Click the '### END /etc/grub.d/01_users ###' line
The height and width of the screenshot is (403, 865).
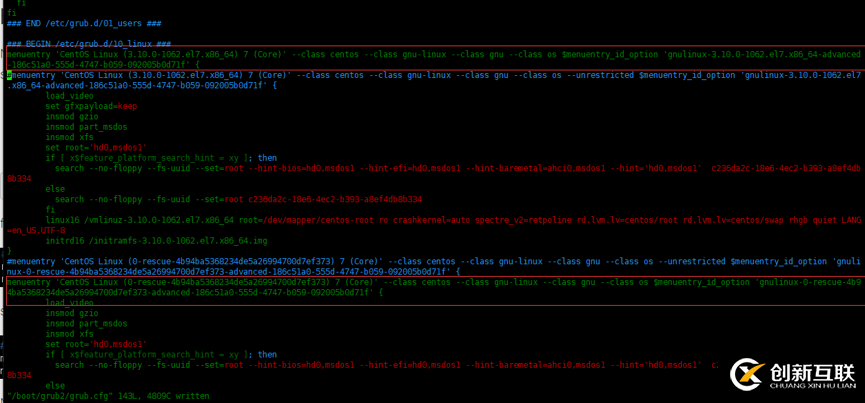84,23
